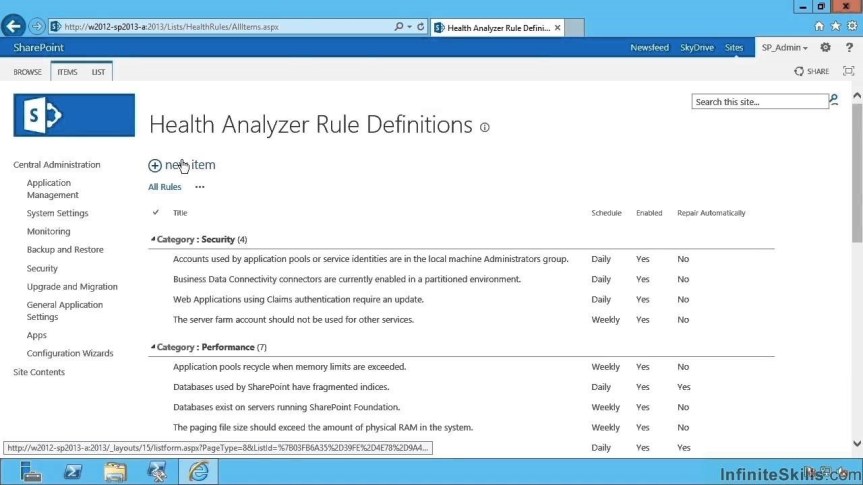
Task: Switch to the ITEMS ribbon tab
Action: [x=67, y=72]
